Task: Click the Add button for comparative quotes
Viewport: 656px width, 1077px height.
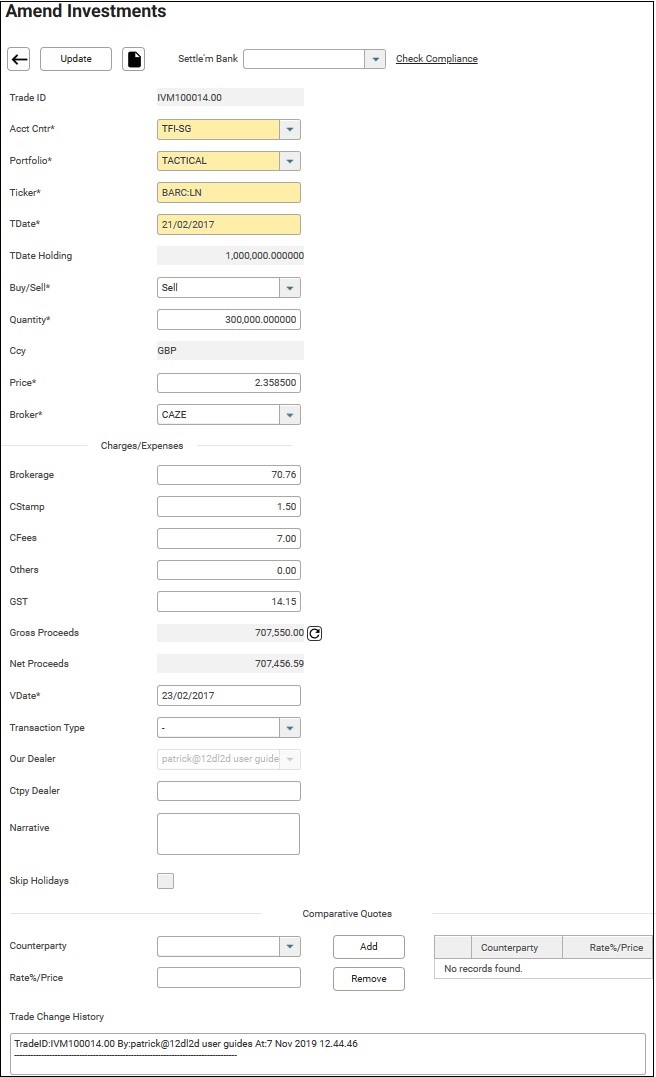Action: tap(368, 946)
